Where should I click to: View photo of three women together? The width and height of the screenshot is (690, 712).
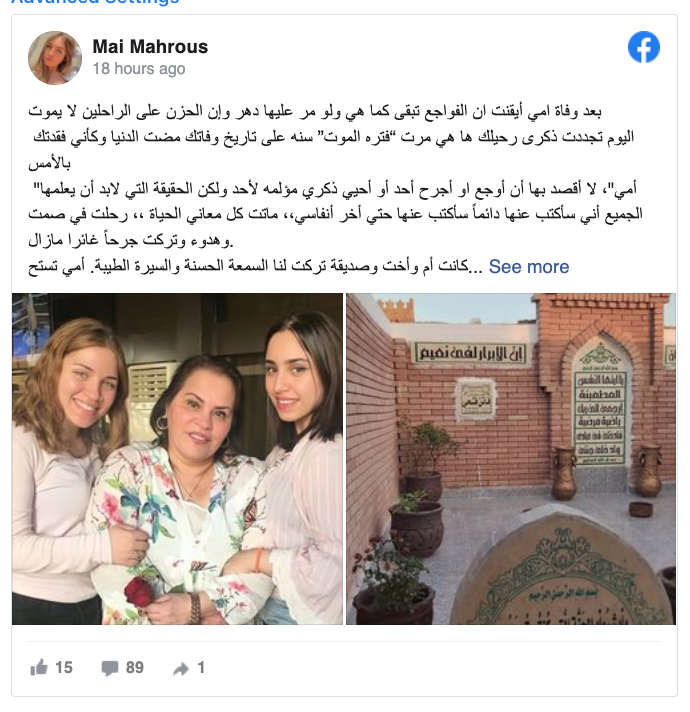(x=177, y=459)
